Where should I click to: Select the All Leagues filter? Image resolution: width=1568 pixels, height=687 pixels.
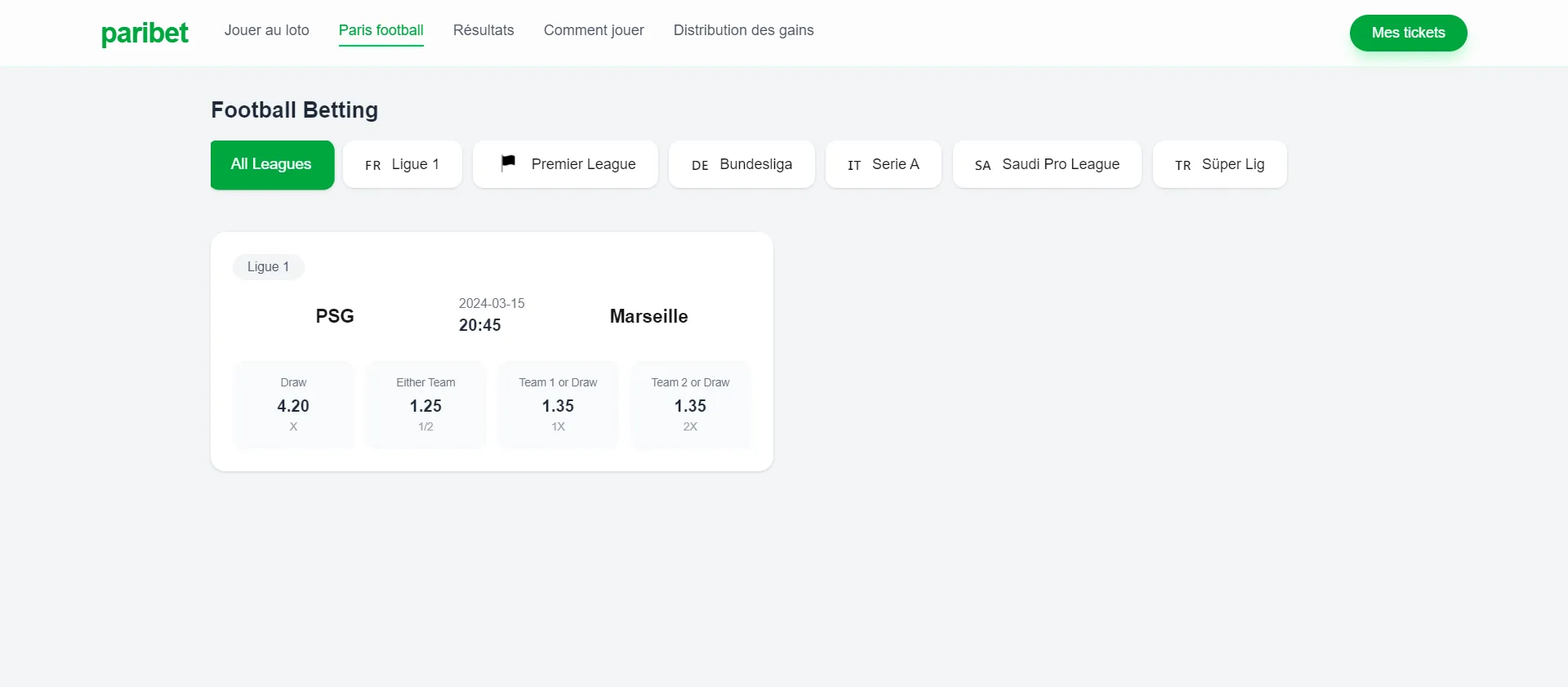point(272,164)
